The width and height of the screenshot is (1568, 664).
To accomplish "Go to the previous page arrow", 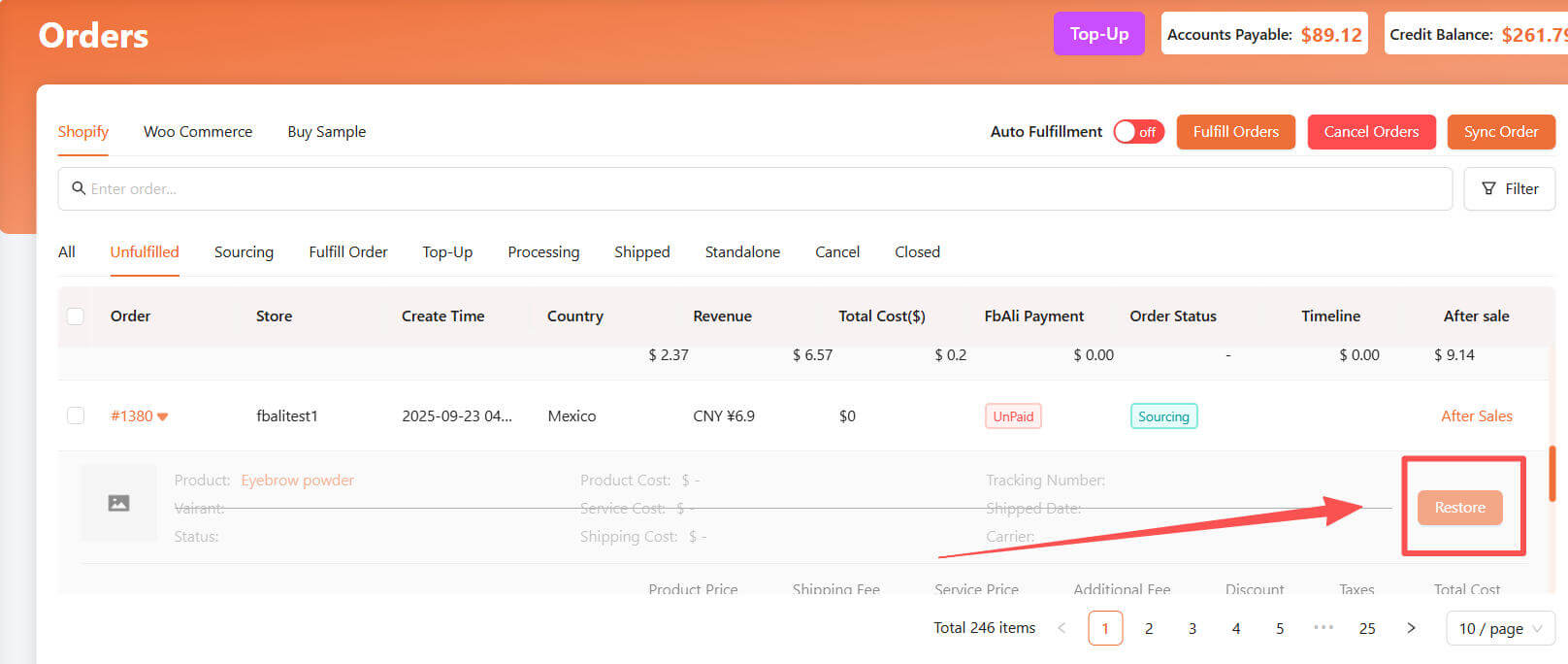I will 1062,628.
